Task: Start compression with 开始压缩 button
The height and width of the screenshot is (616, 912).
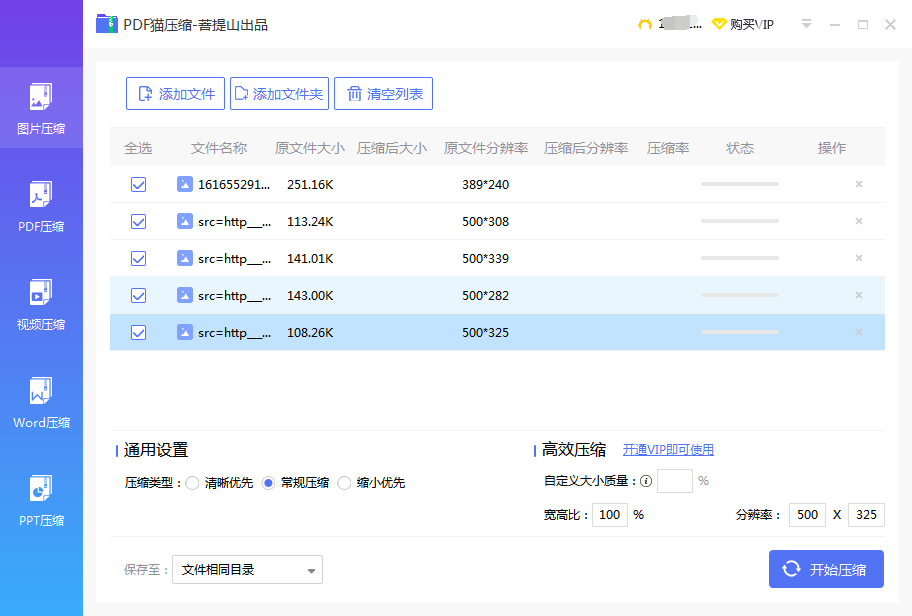Action: click(x=826, y=569)
